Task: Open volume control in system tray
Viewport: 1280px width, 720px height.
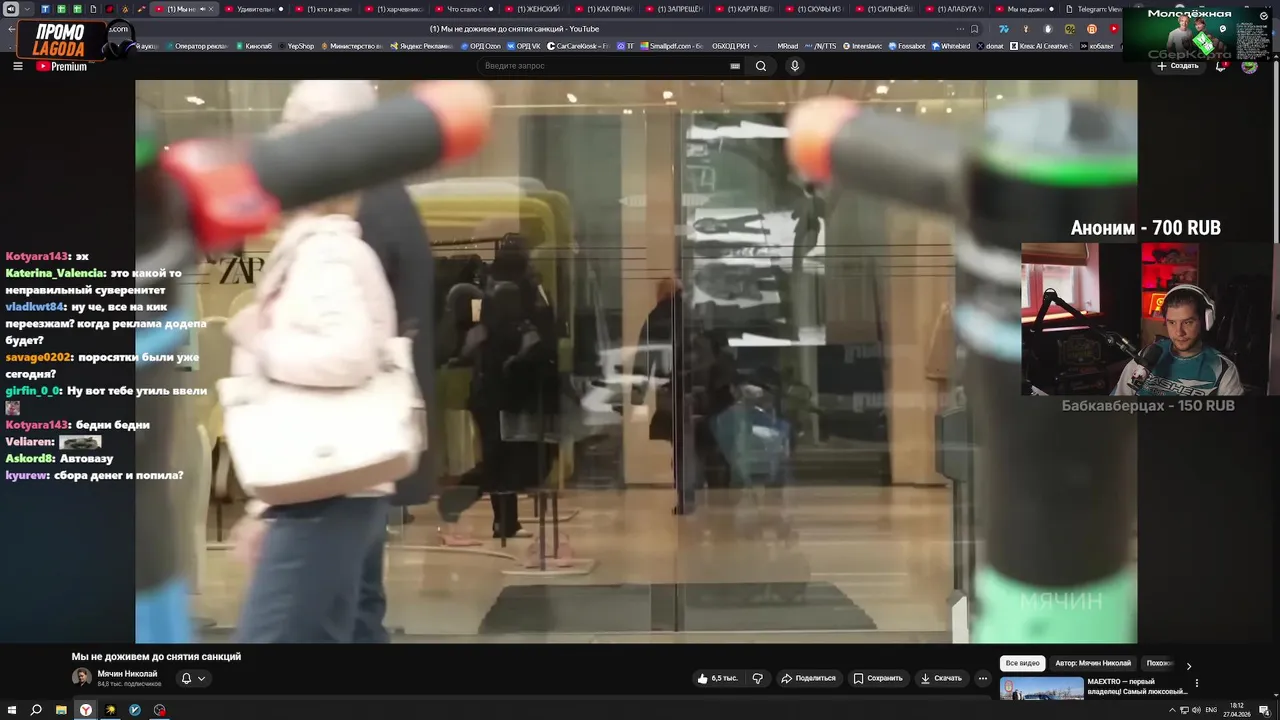Action: coord(1197,710)
